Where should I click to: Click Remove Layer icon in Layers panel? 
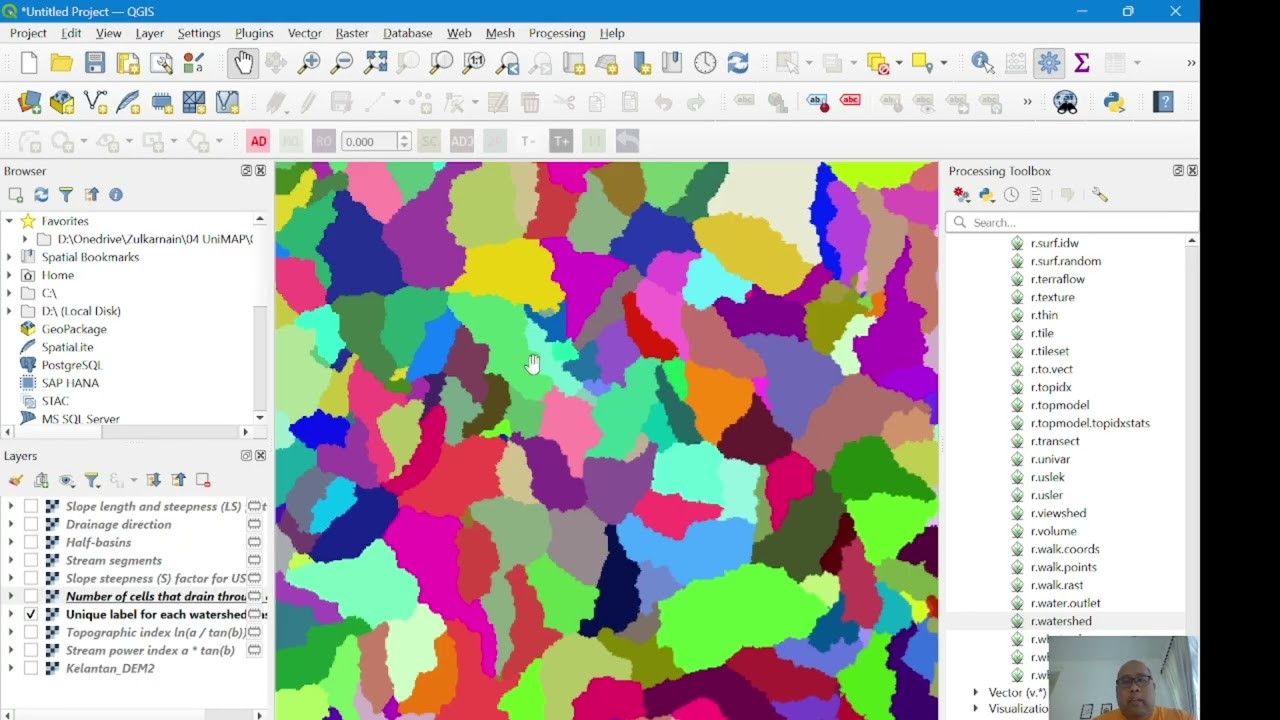pos(203,480)
